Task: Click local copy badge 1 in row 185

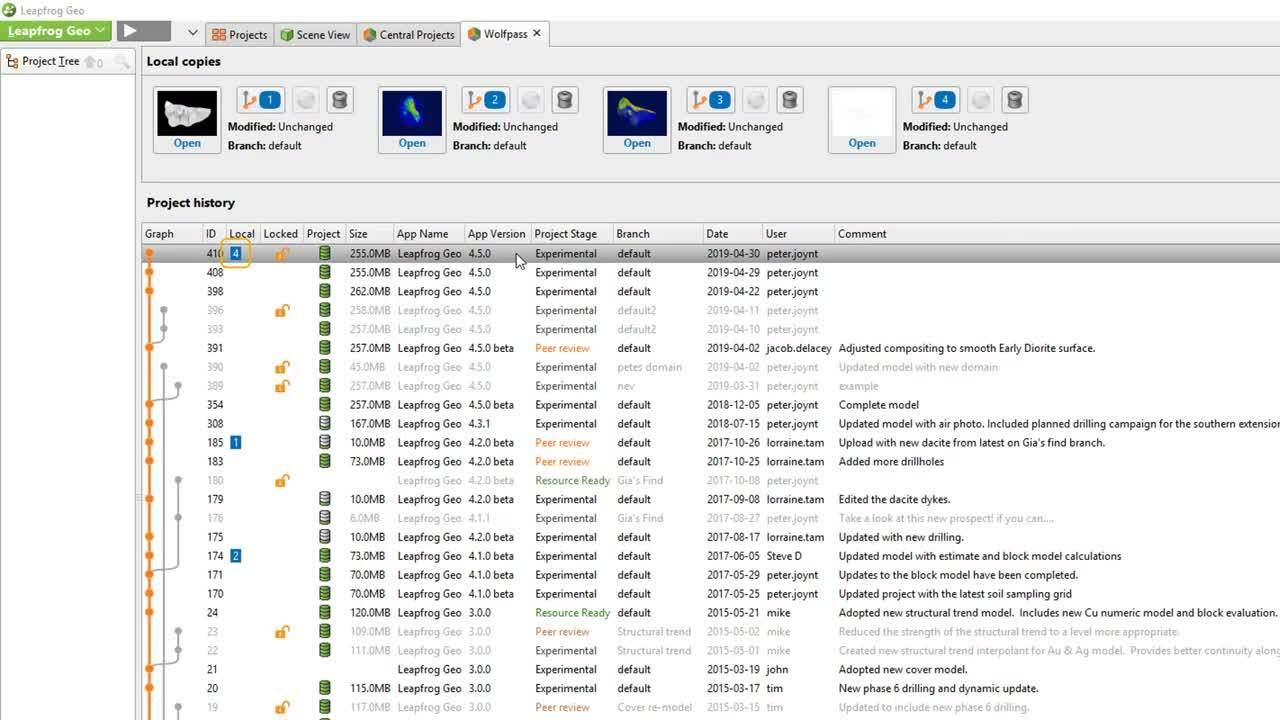Action: coord(236,443)
